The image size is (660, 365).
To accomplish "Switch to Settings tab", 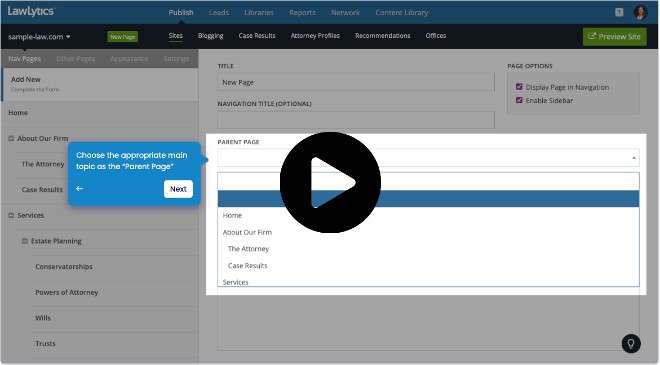I will pyautogui.click(x=176, y=59).
